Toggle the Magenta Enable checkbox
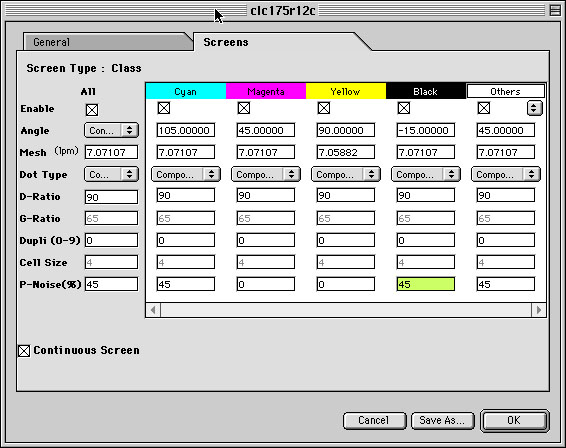 click(244, 108)
